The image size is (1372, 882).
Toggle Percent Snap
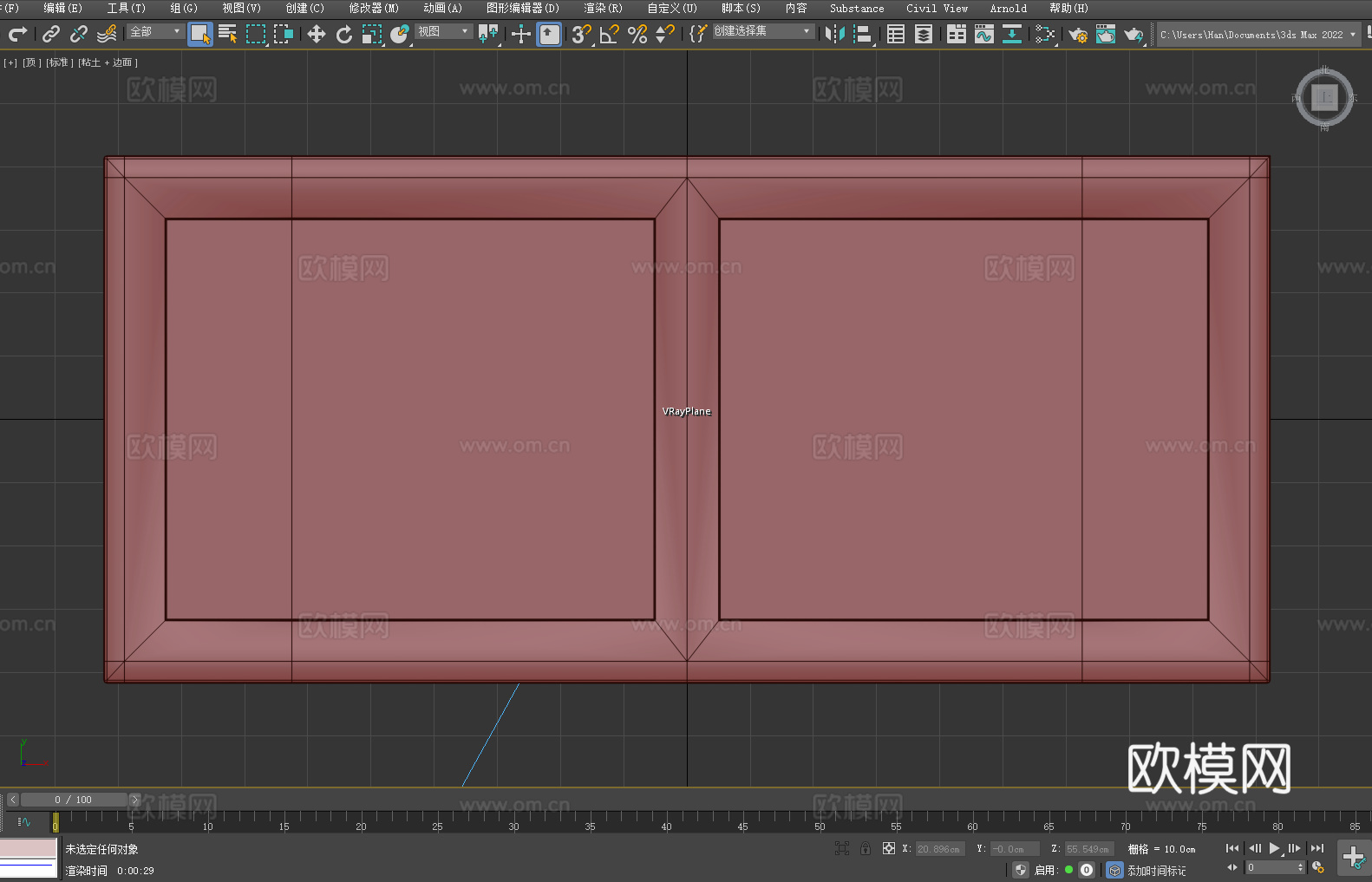pyautogui.click(x=637, y=34)
